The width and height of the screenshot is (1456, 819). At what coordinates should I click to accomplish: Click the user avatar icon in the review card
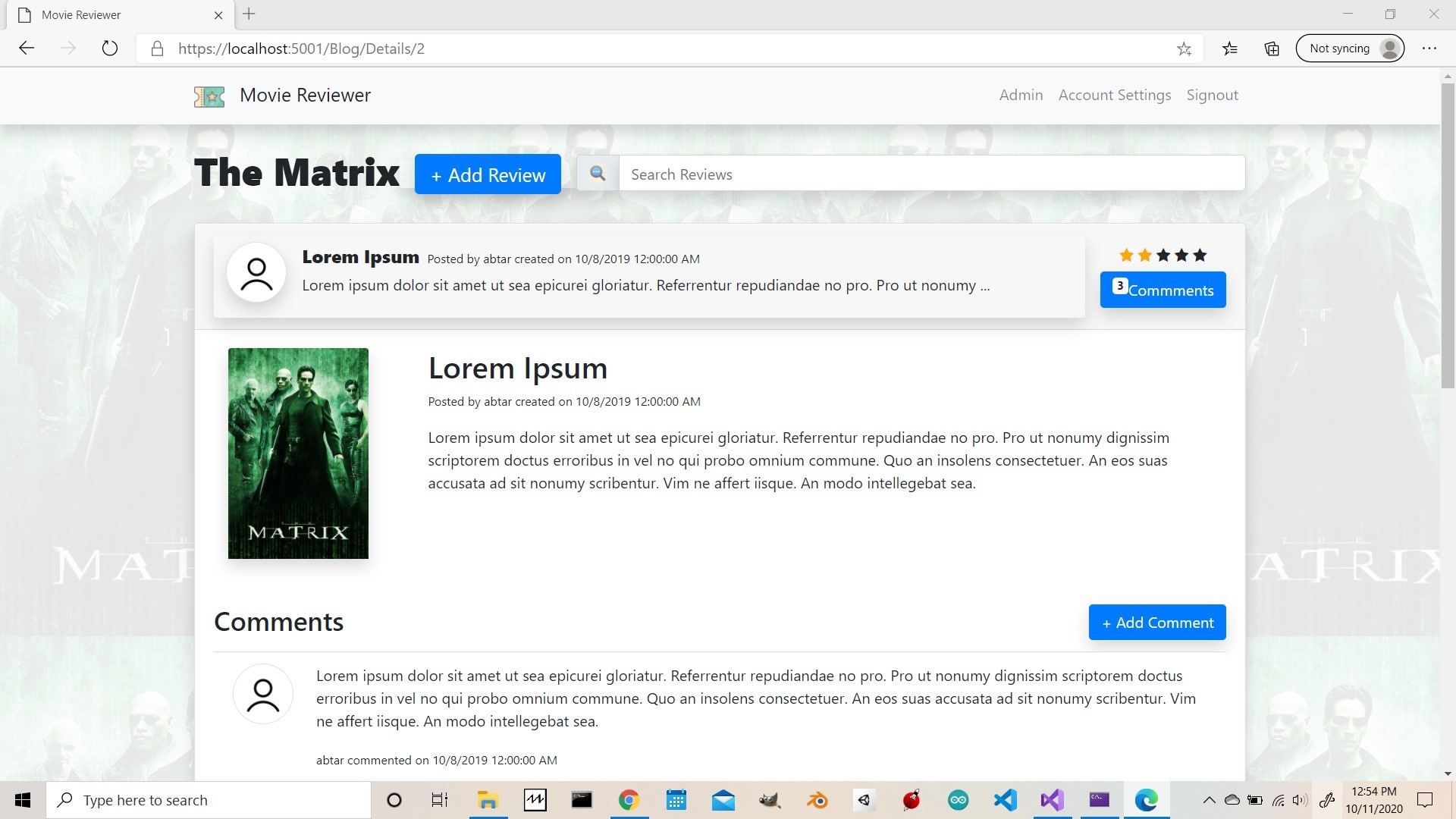256,272
